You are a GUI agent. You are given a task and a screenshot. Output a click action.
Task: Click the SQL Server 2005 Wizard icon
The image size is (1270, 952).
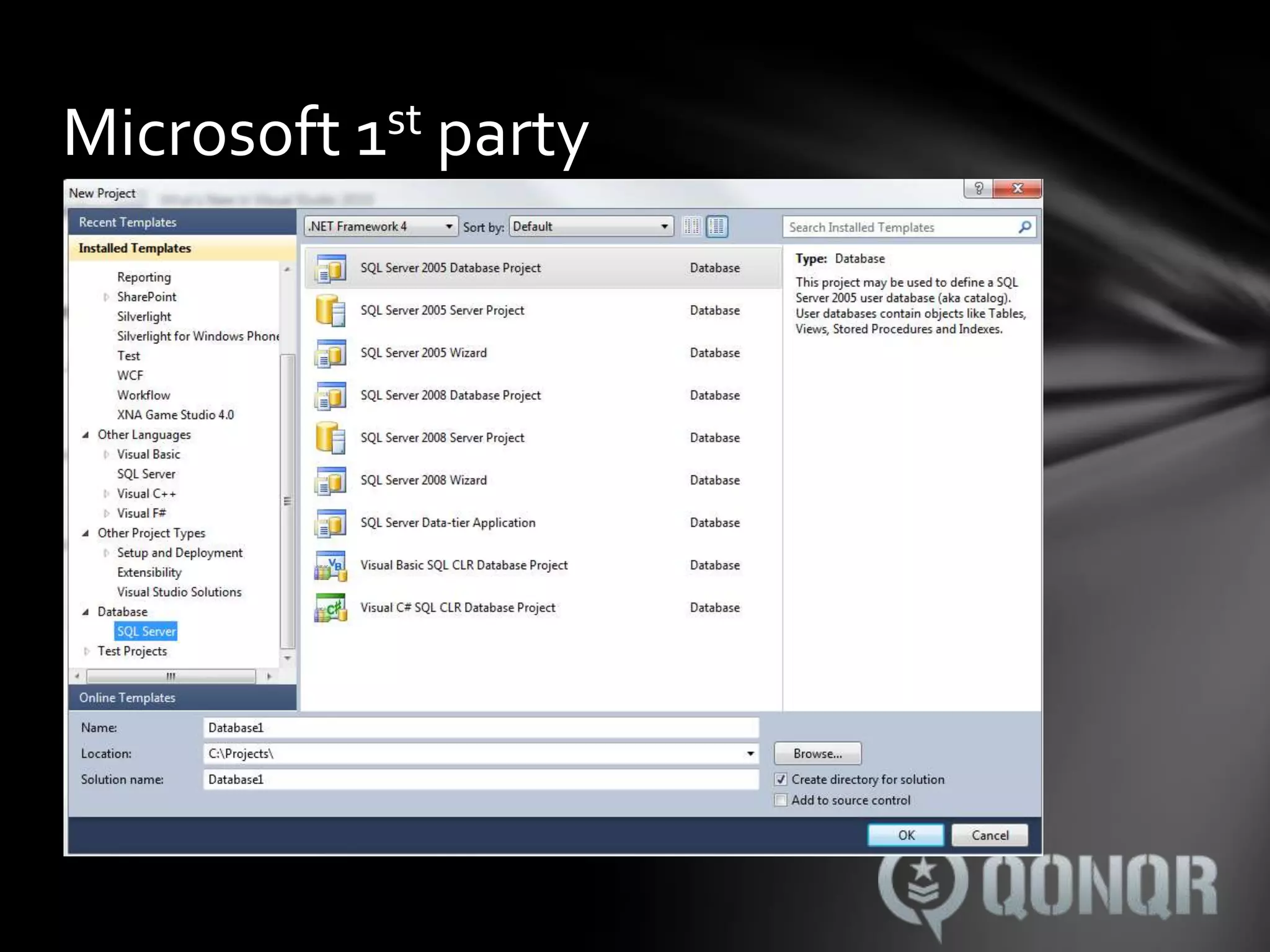[331, 353]
